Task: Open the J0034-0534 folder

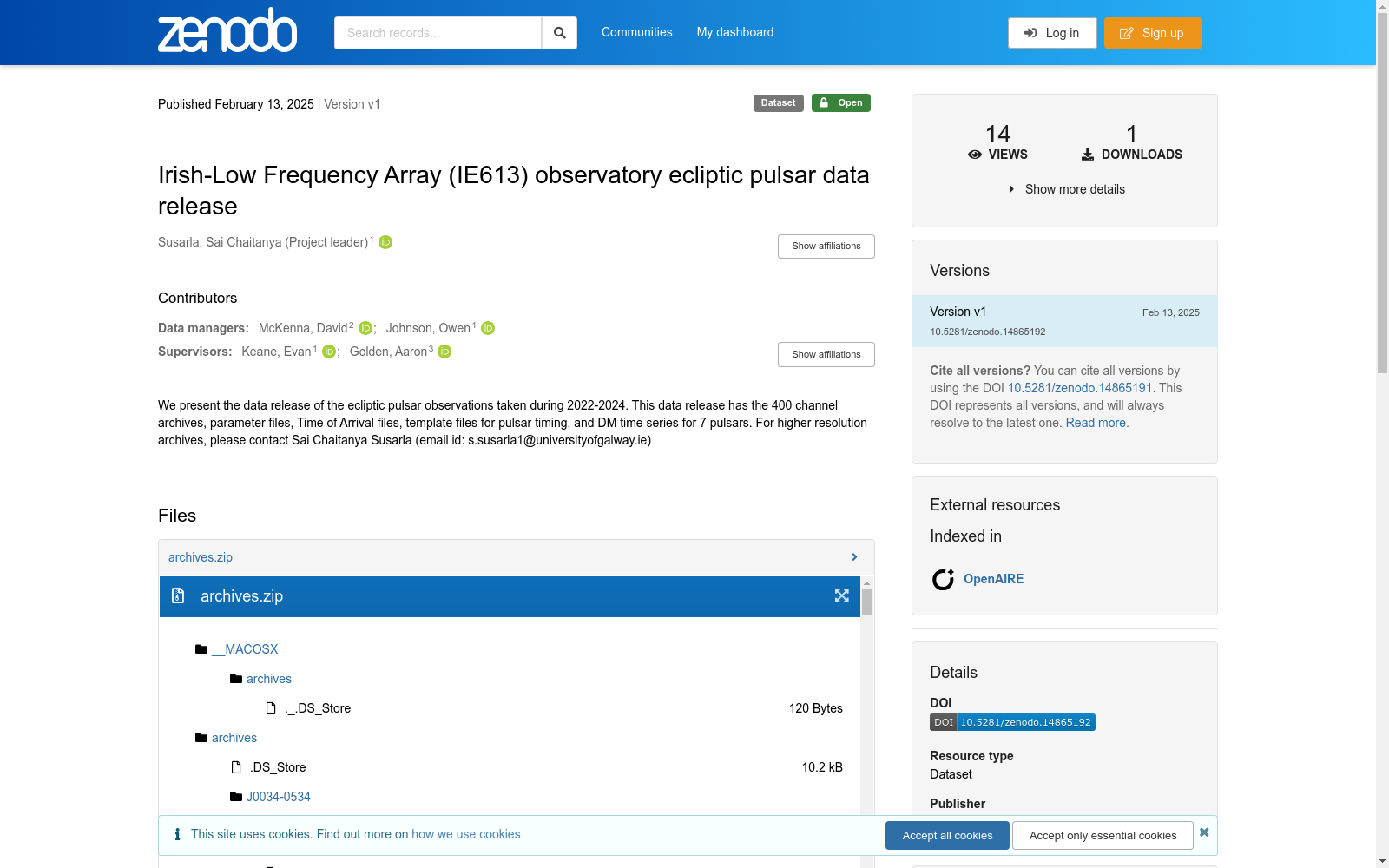Action: (x=279, y=797)
